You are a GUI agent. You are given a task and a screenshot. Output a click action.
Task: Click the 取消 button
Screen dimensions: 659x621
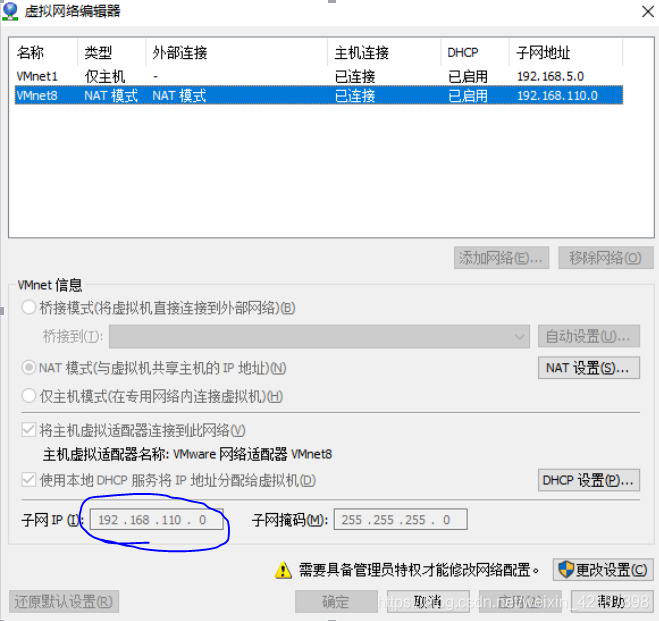coord(428,601)
